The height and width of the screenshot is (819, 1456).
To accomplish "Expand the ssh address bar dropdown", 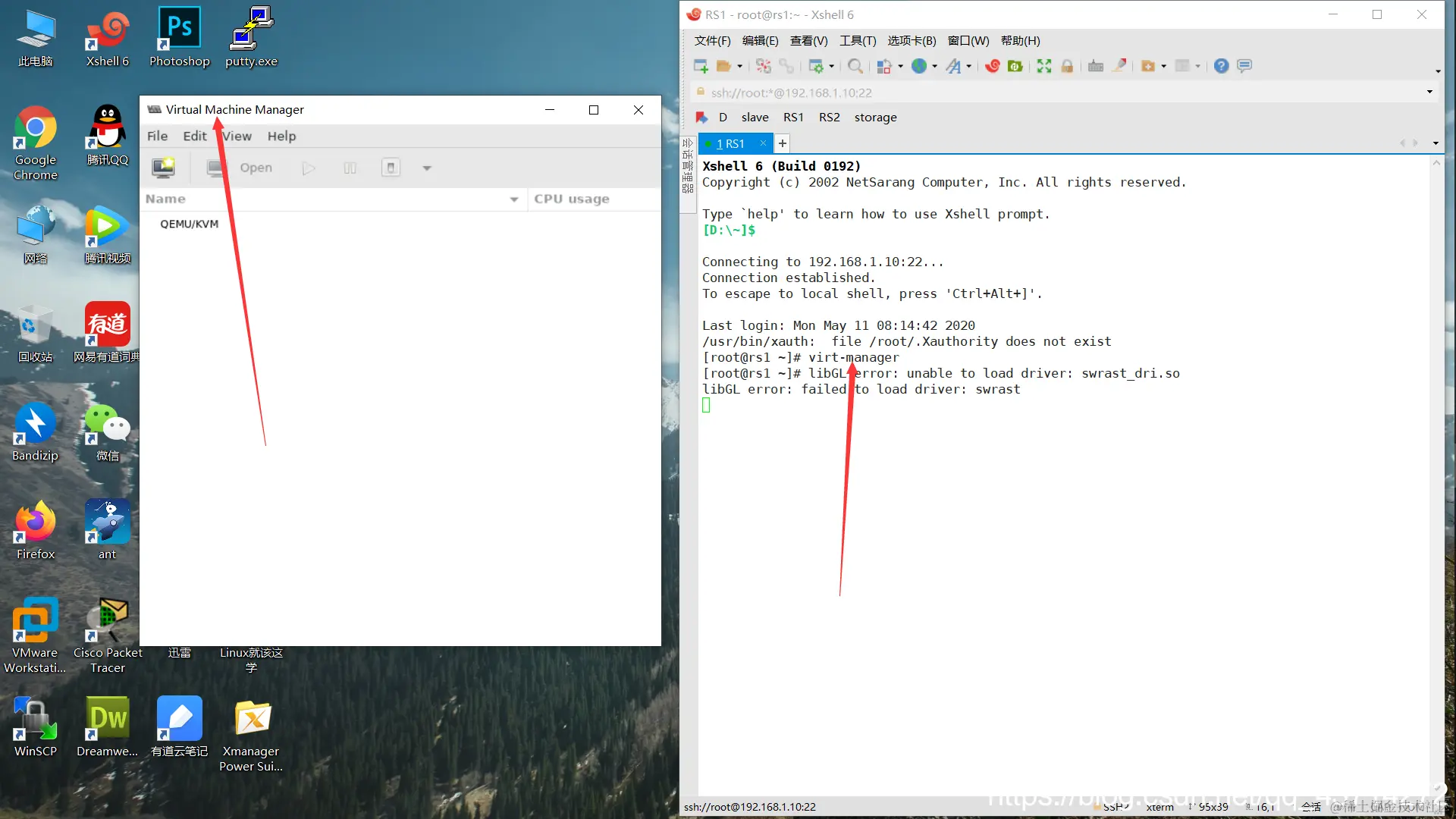I will coord(1429,93).
